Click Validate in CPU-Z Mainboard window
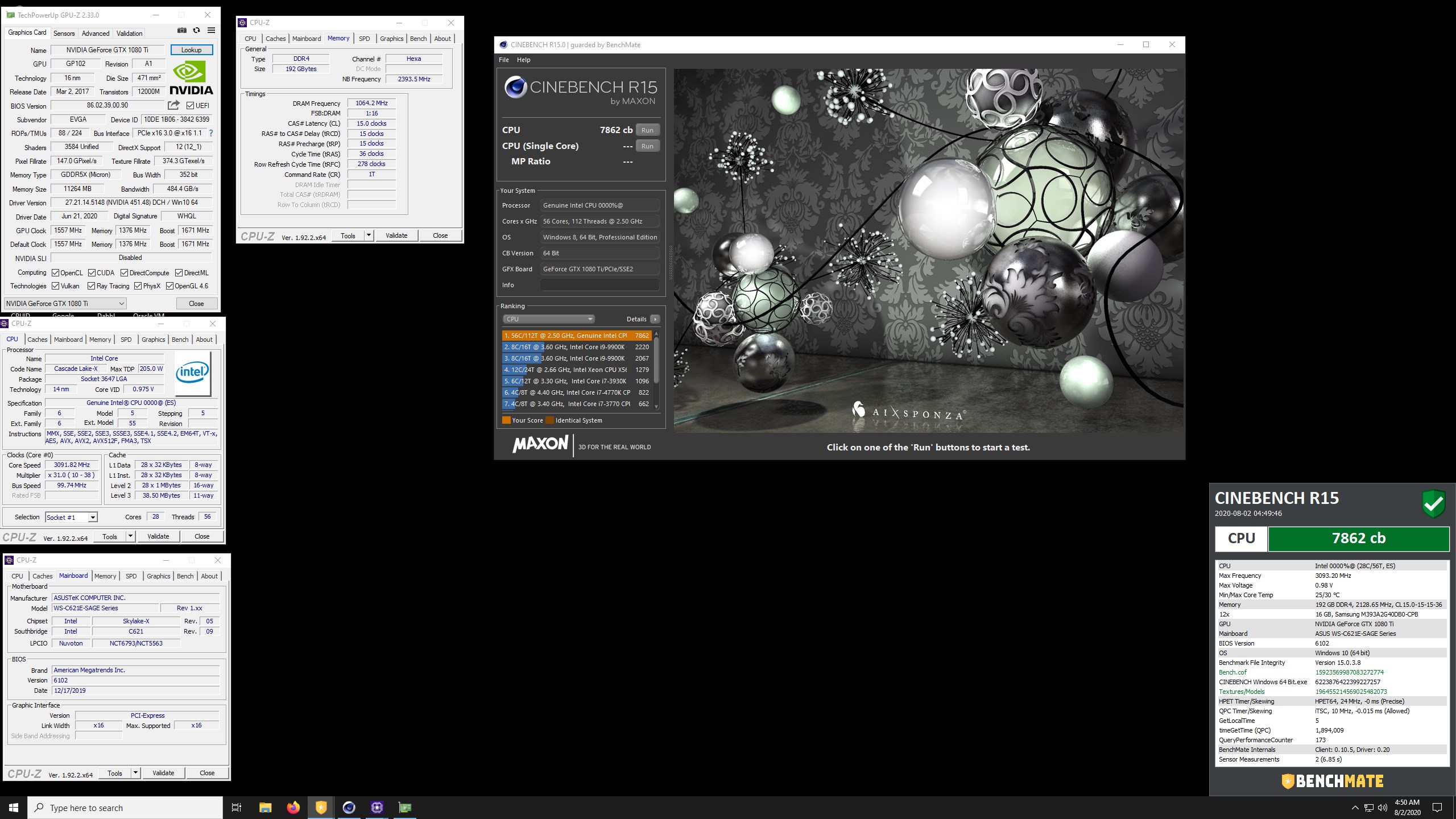 163,773
